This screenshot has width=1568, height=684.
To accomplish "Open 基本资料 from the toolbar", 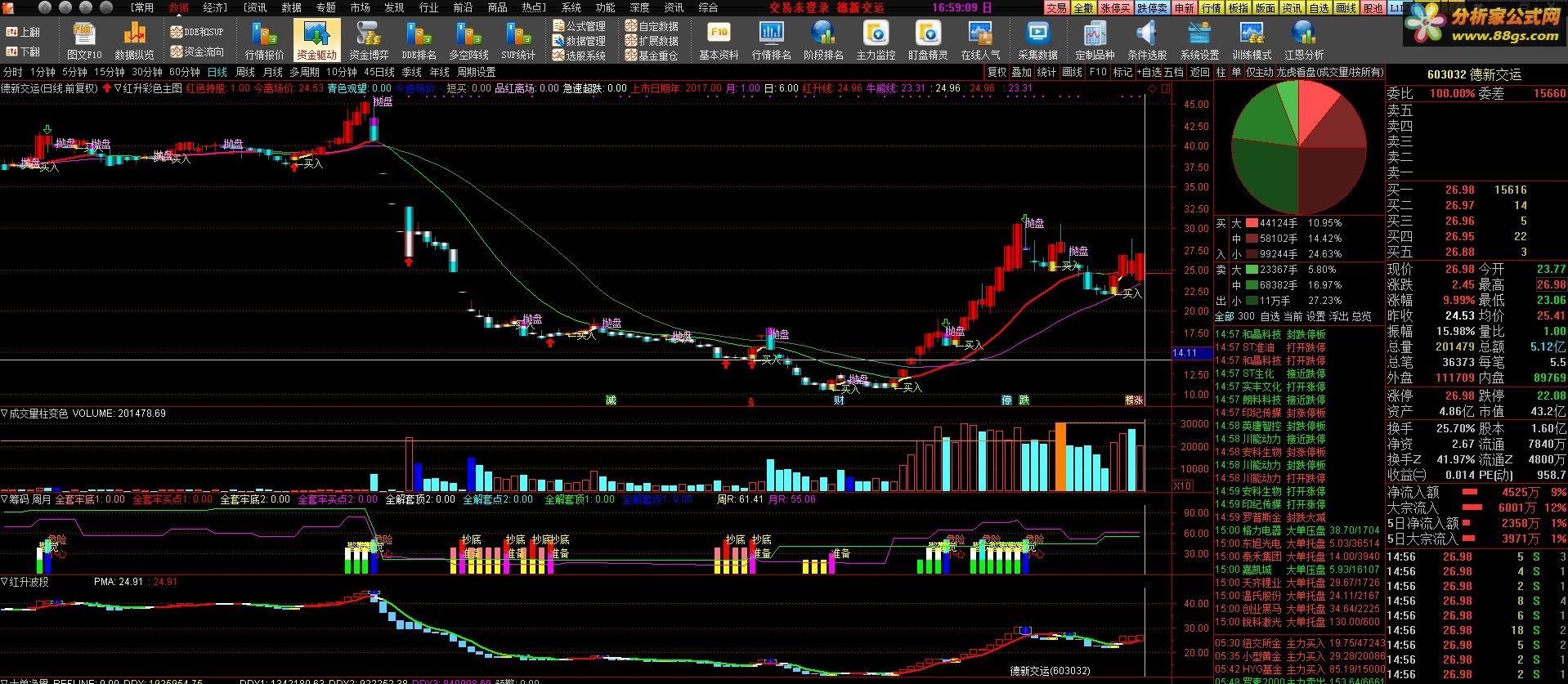I will pos(719,41).
